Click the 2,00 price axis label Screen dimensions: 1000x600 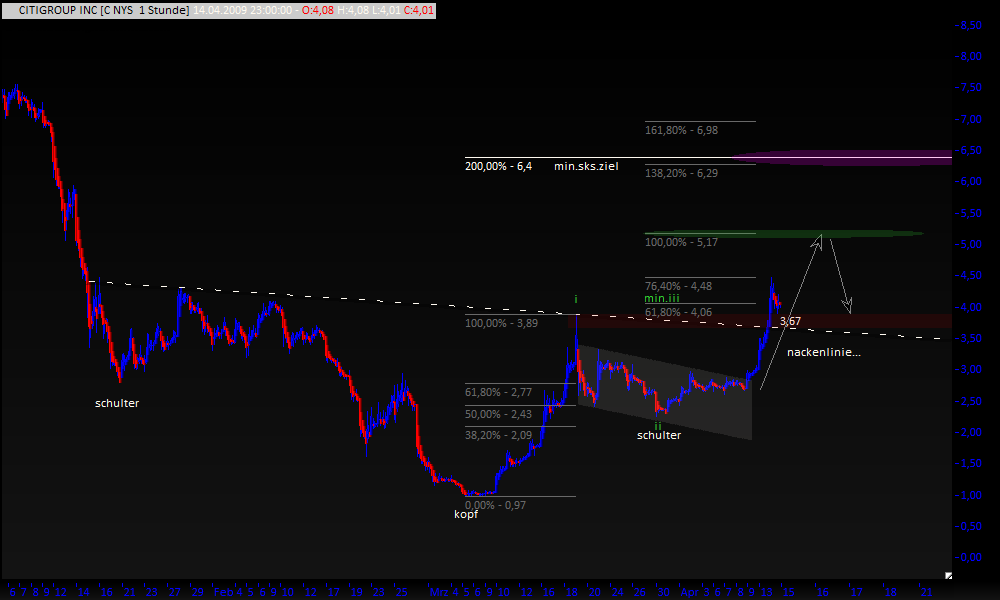point(969,432)
